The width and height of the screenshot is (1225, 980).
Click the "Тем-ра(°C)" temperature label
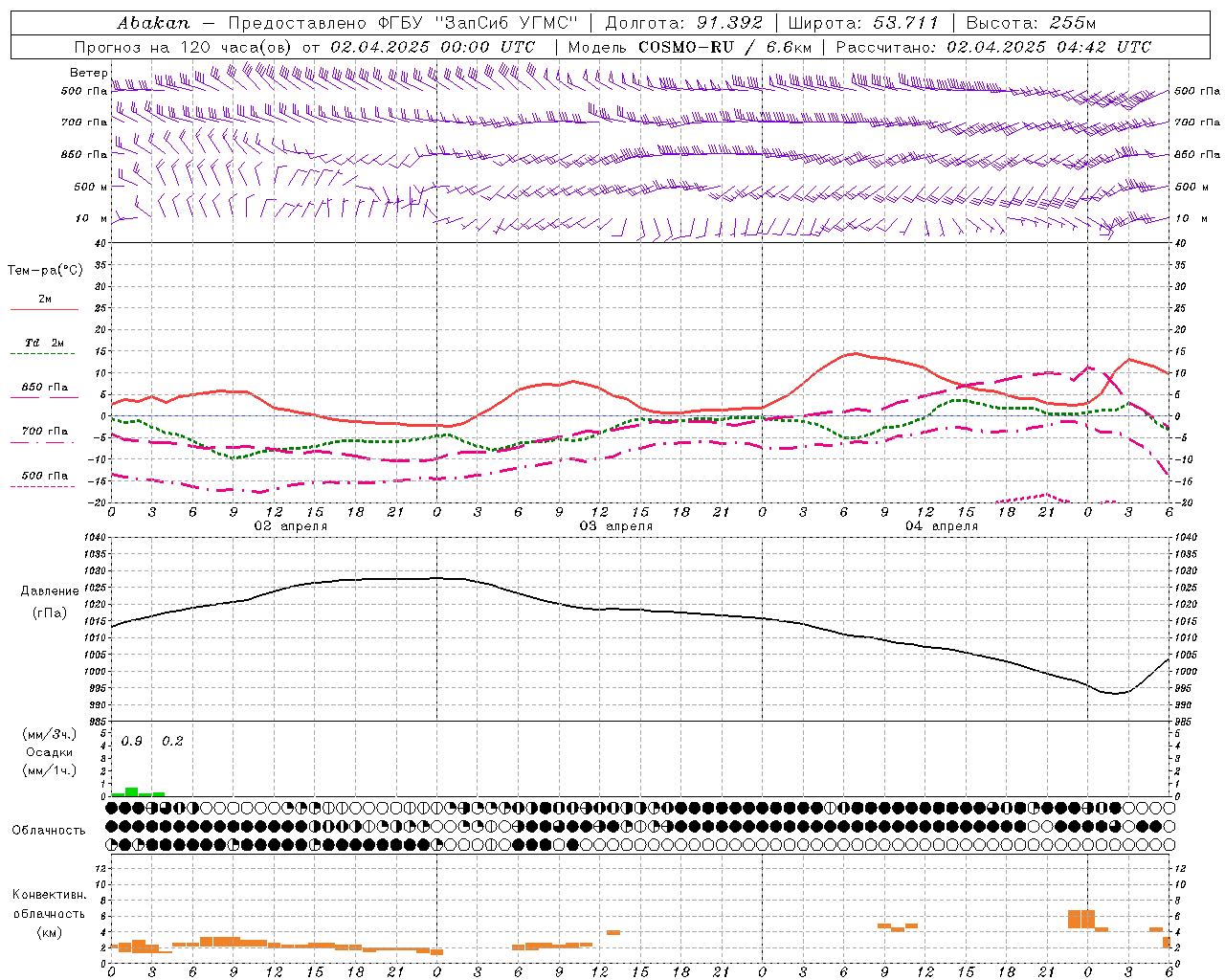click(x=45, y=271)
